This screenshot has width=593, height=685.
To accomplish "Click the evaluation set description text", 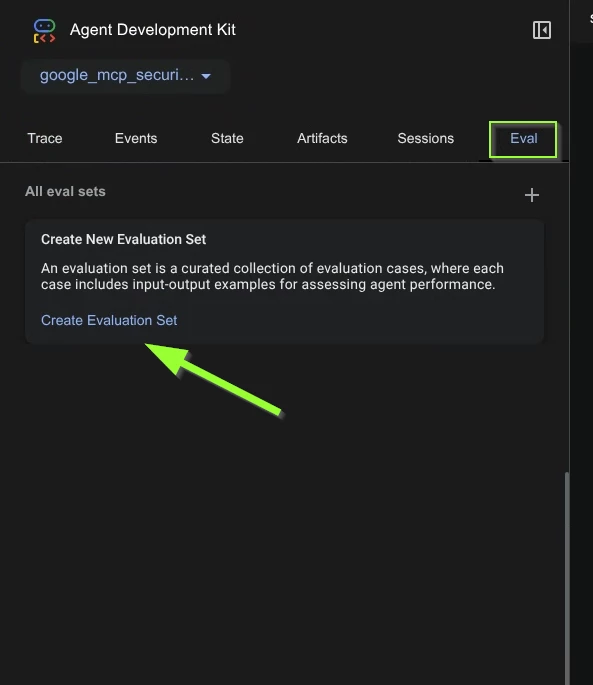I will coord(272,276).
